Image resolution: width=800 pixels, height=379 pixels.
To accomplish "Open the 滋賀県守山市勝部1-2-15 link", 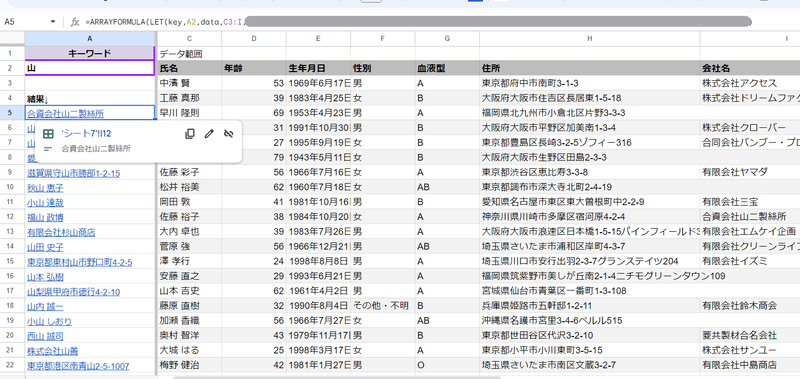I will coord(73,173).
